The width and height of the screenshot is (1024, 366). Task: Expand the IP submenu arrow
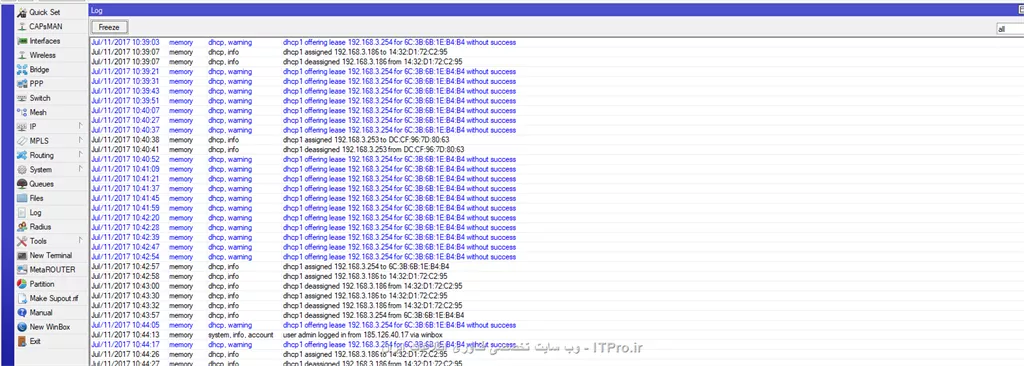[x=80, y=126]
